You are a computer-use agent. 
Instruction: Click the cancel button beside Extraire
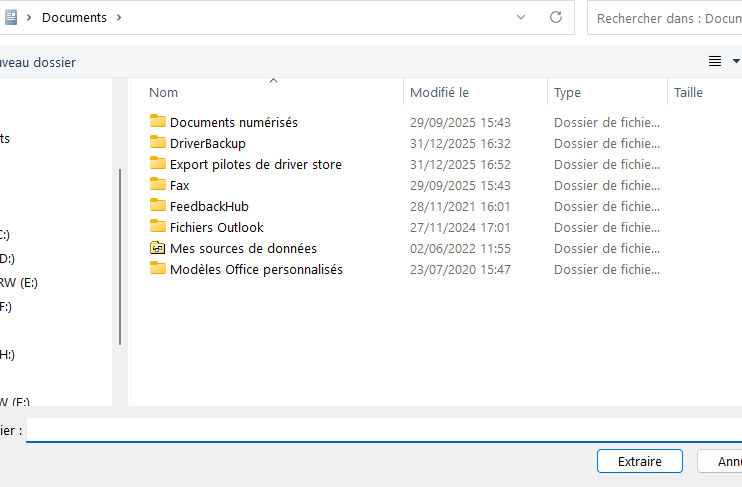pos(720,461)
